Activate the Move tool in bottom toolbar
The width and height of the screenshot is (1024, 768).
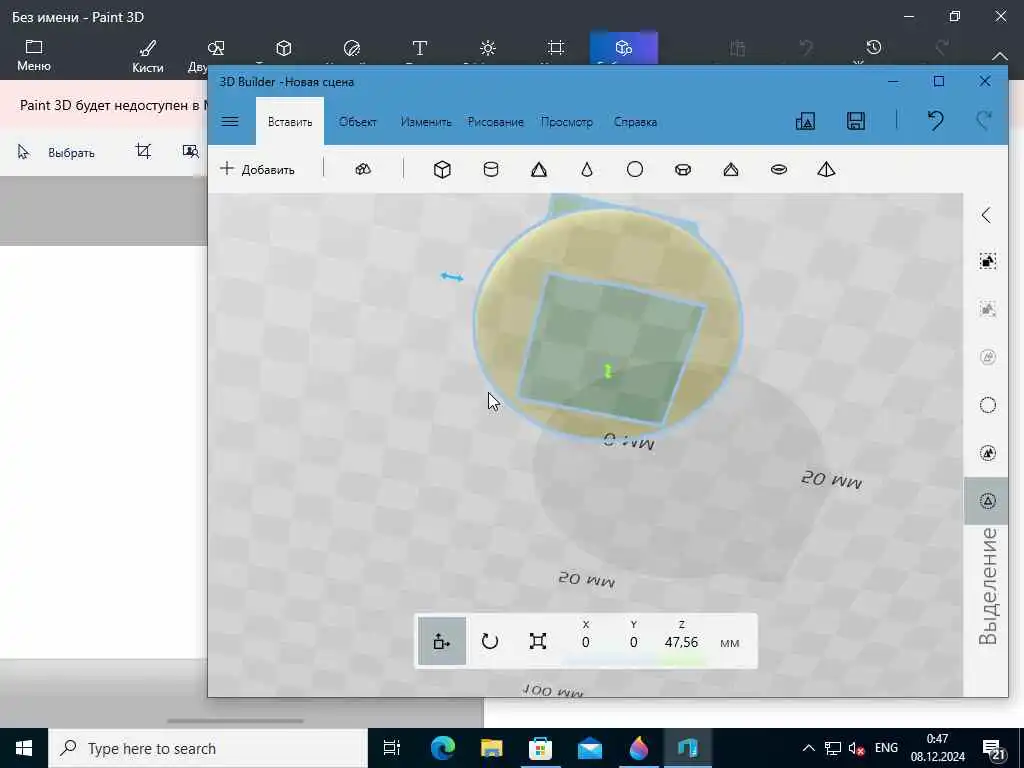click(442, 641)
